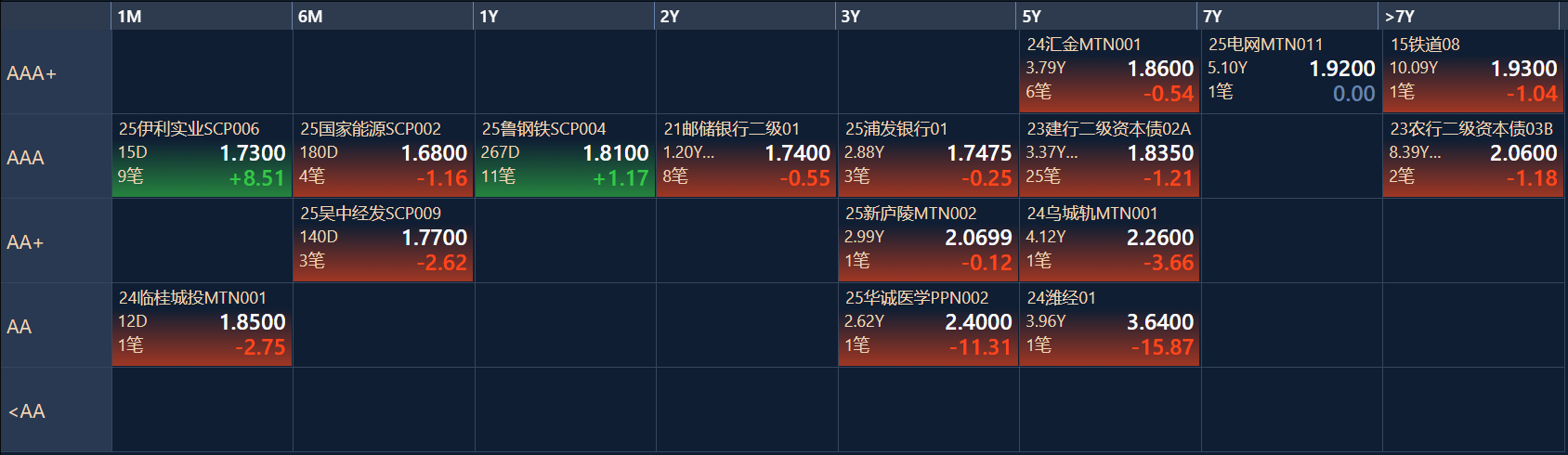Click the 23农行二级资本债03B tile
Viewport: 1568px width, 455px height.
click(x=1473, y=156)
